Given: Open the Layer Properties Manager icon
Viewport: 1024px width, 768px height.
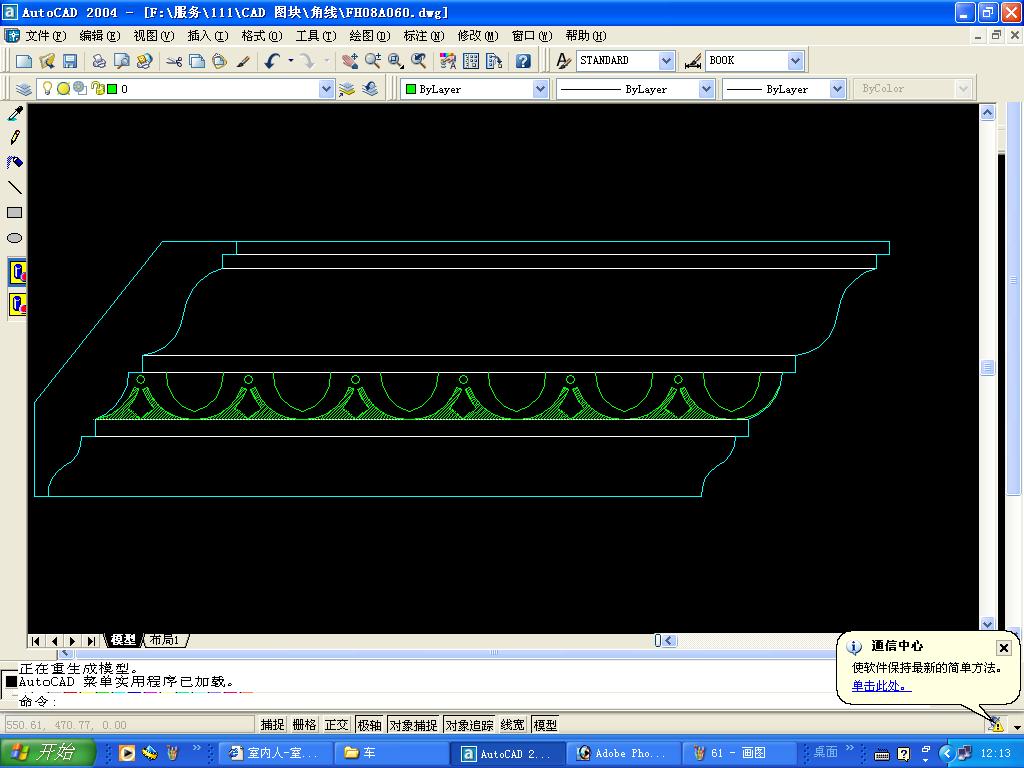Looking at the screenshot, I should point(24,89).
